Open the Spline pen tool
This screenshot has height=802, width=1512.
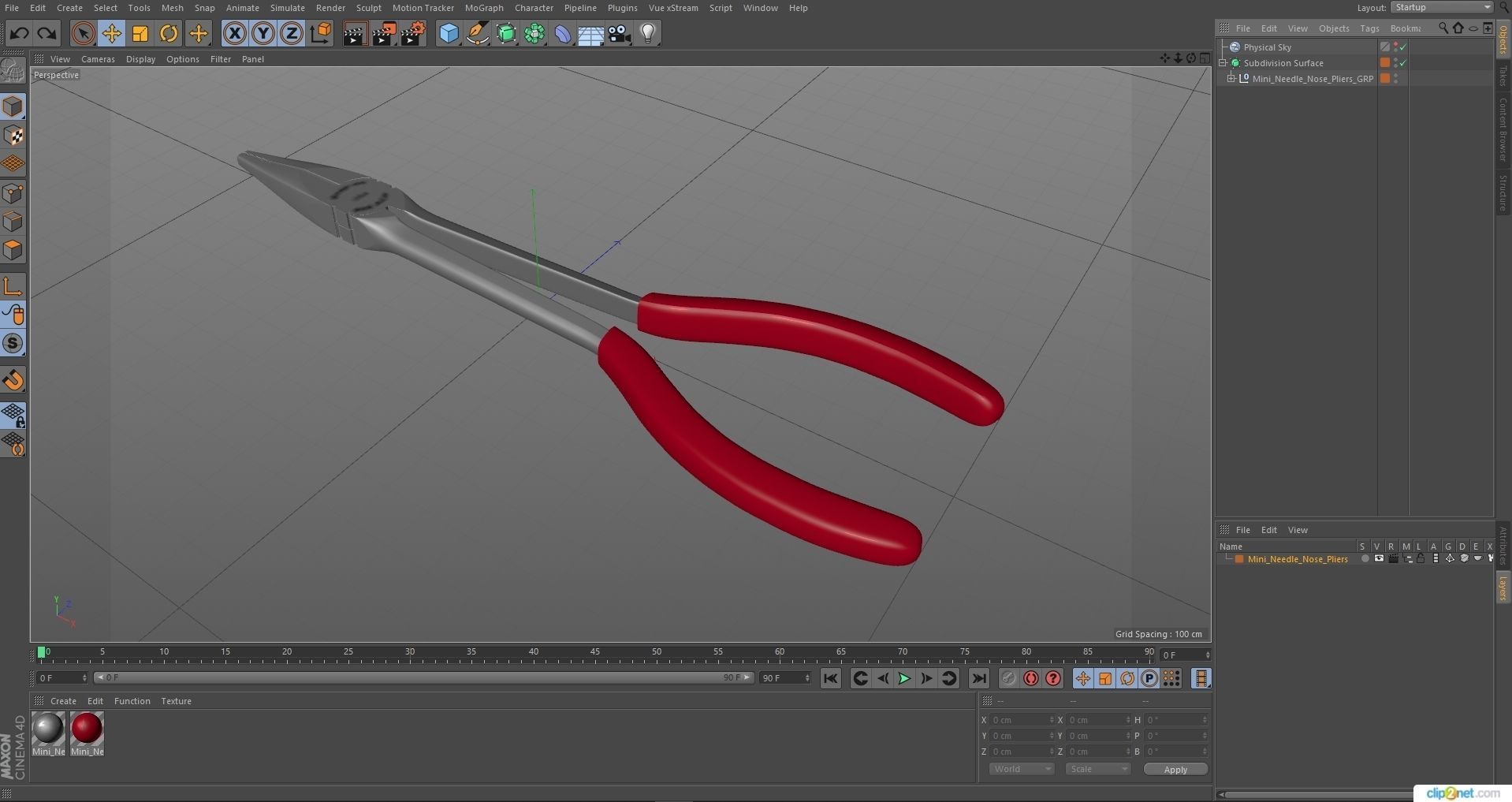477,33
